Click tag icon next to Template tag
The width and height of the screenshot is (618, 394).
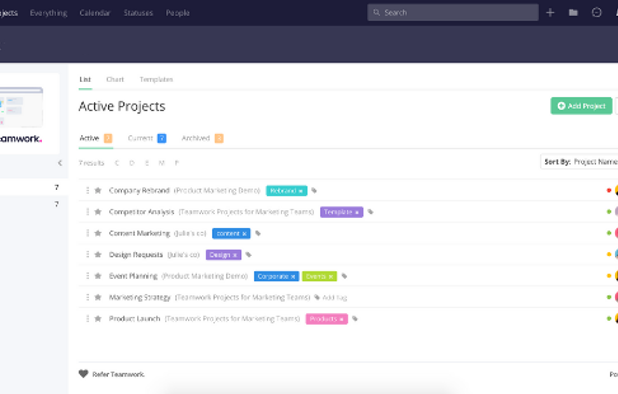pyautogui.click(x=370, y=212)
